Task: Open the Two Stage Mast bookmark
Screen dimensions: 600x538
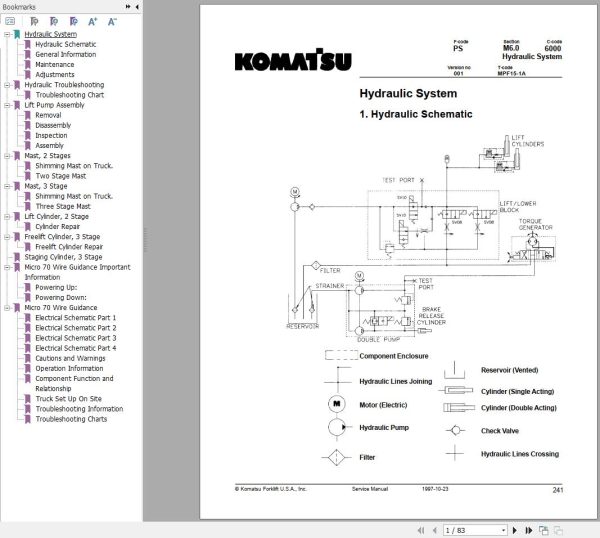Action: pos(61,176)
